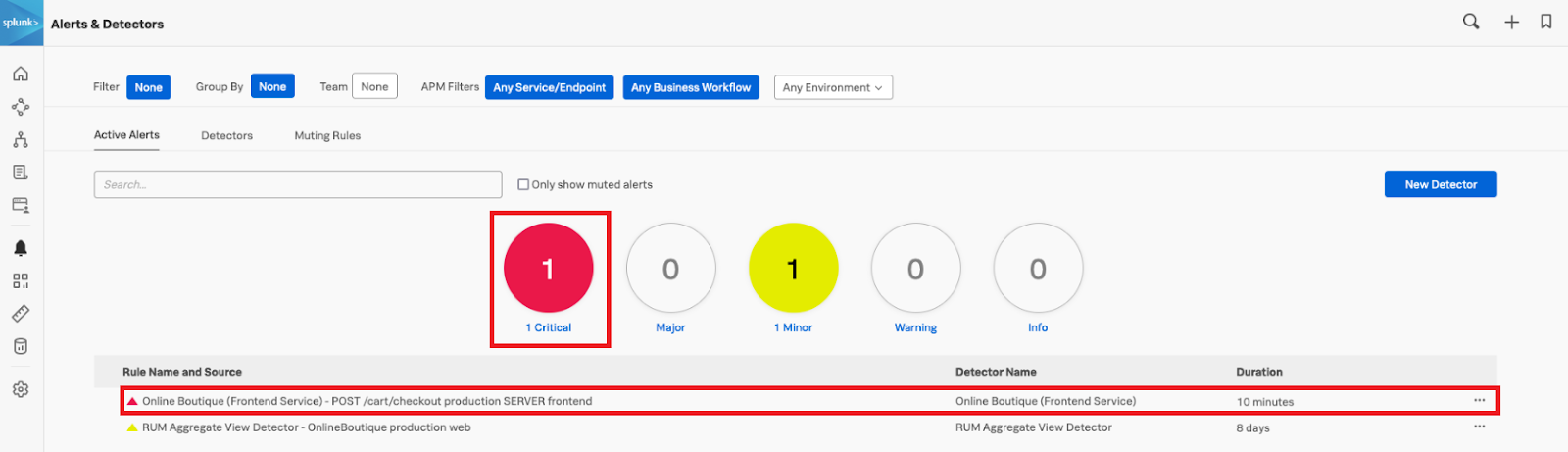
Task: Select the yellow Minor count circle
Action: [794, 268]
